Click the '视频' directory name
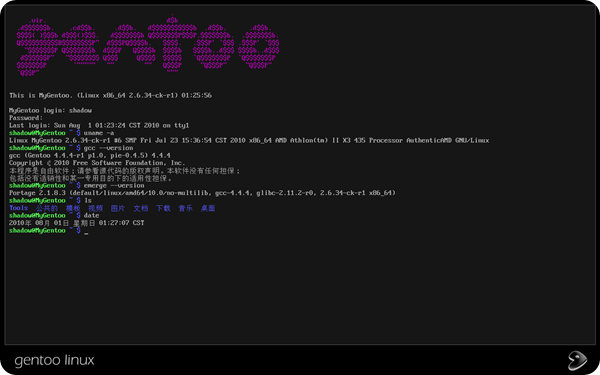 click(x=95, y=208)
